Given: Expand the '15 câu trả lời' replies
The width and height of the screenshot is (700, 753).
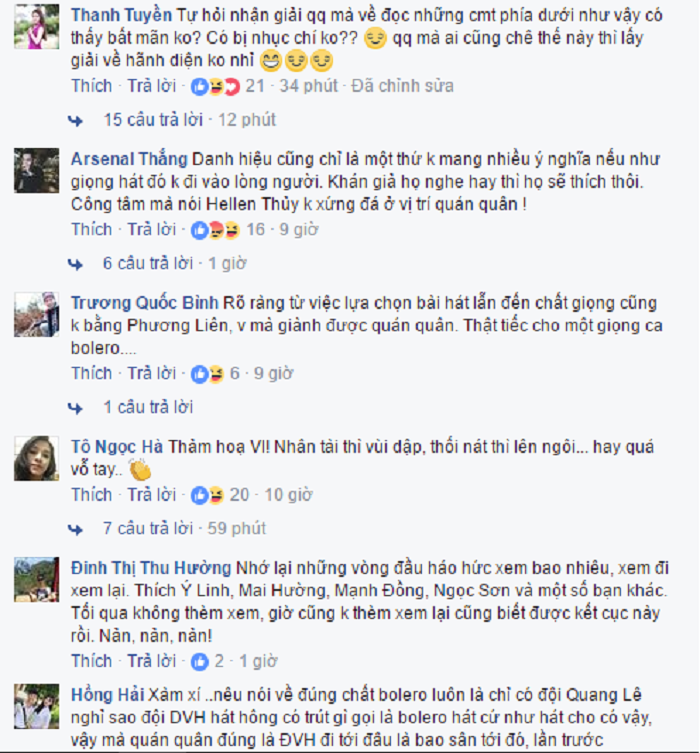Looking at the screenshot, I should pyautogui.click(x=153, y=120).
